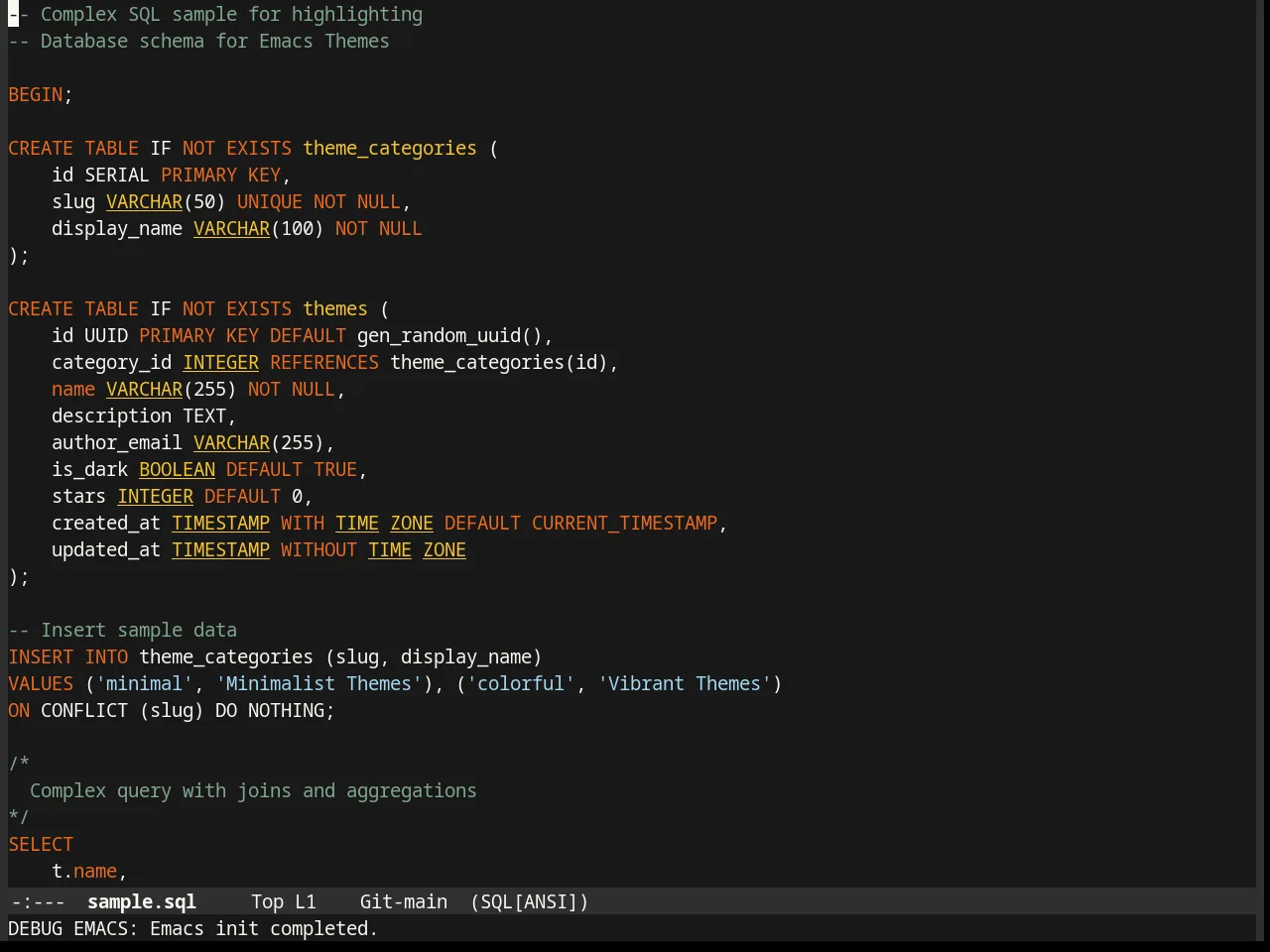Click REFERENCES keyword on category_id line
This screenshot has width=1270, height=952.
coord(324,362)
